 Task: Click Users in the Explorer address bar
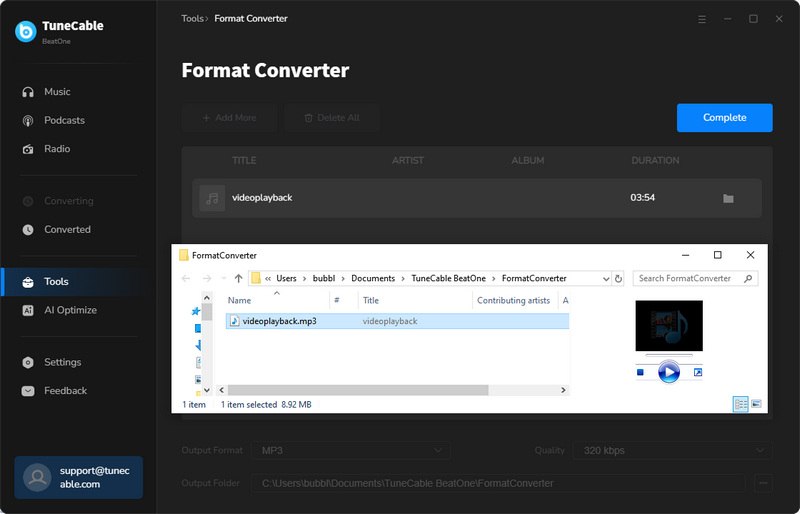[x=286, y=279]
